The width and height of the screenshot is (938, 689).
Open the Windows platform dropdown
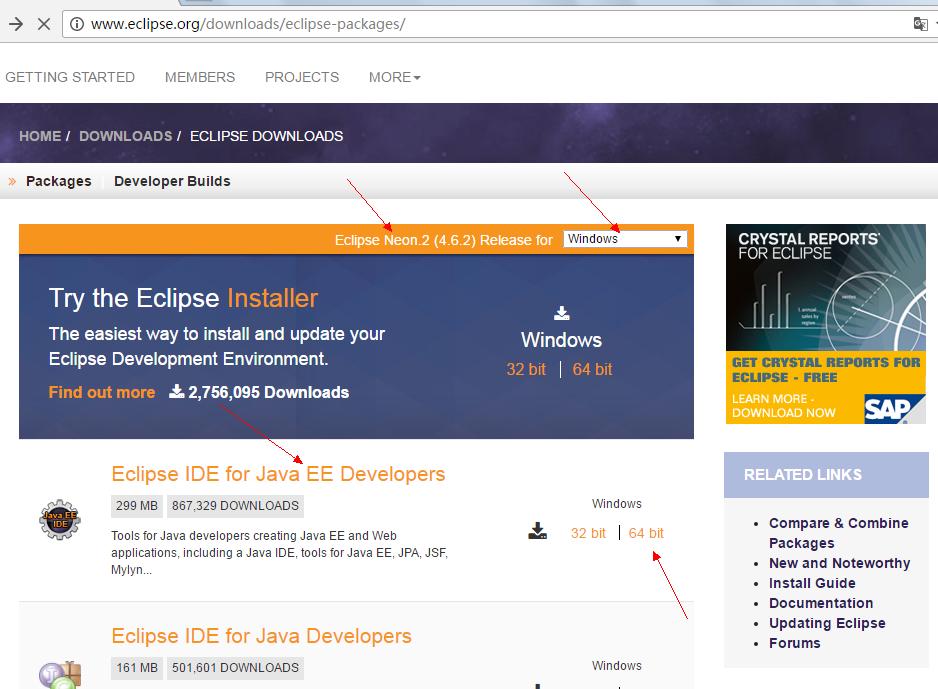tap(625, 239)
